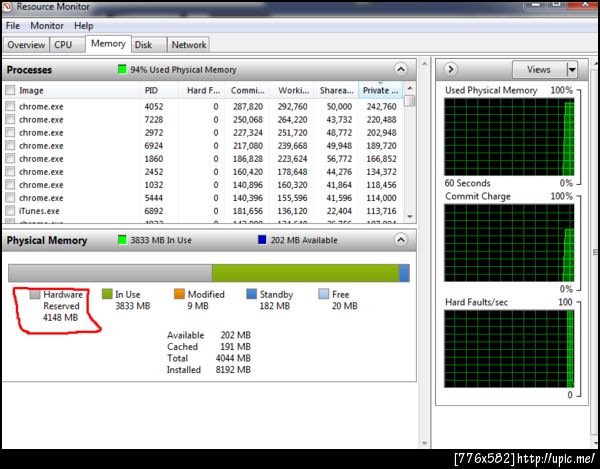This screenshot has width=600, height=469.
Task: Select the Memory tab
Action: [108, 44]
